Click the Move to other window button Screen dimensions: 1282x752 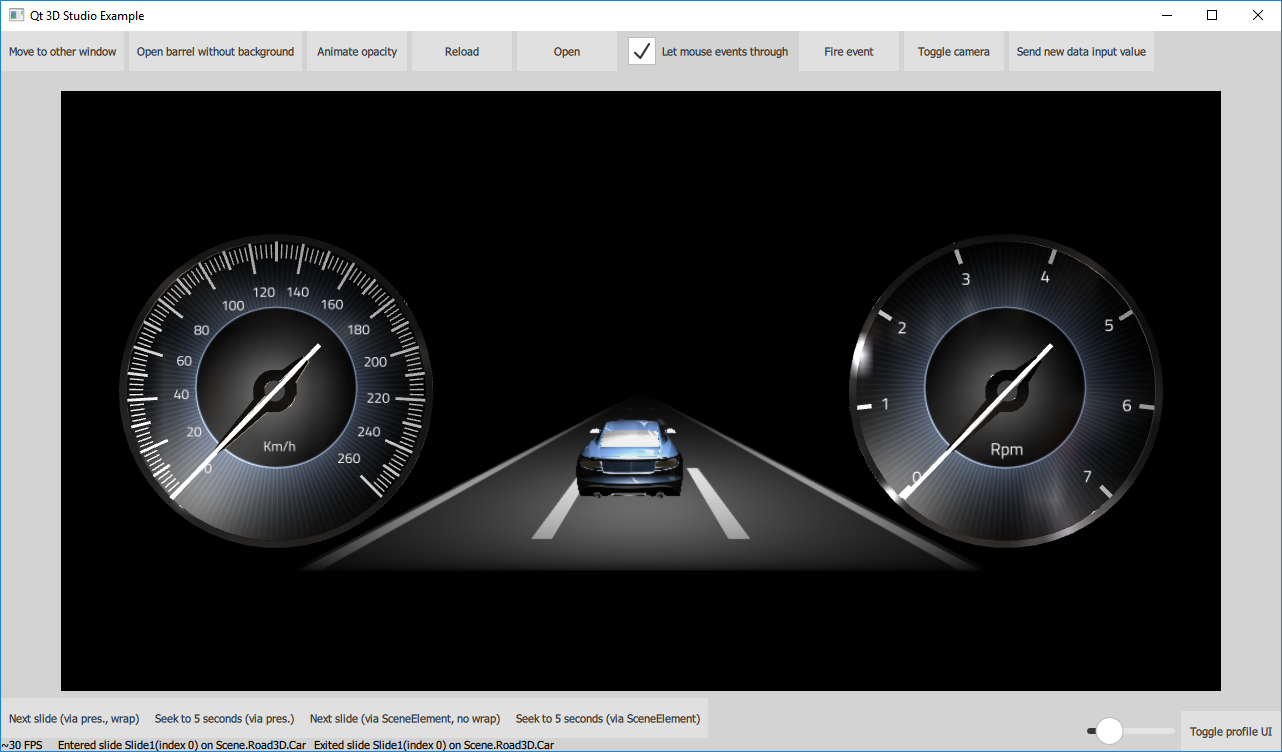coord(63,52)
